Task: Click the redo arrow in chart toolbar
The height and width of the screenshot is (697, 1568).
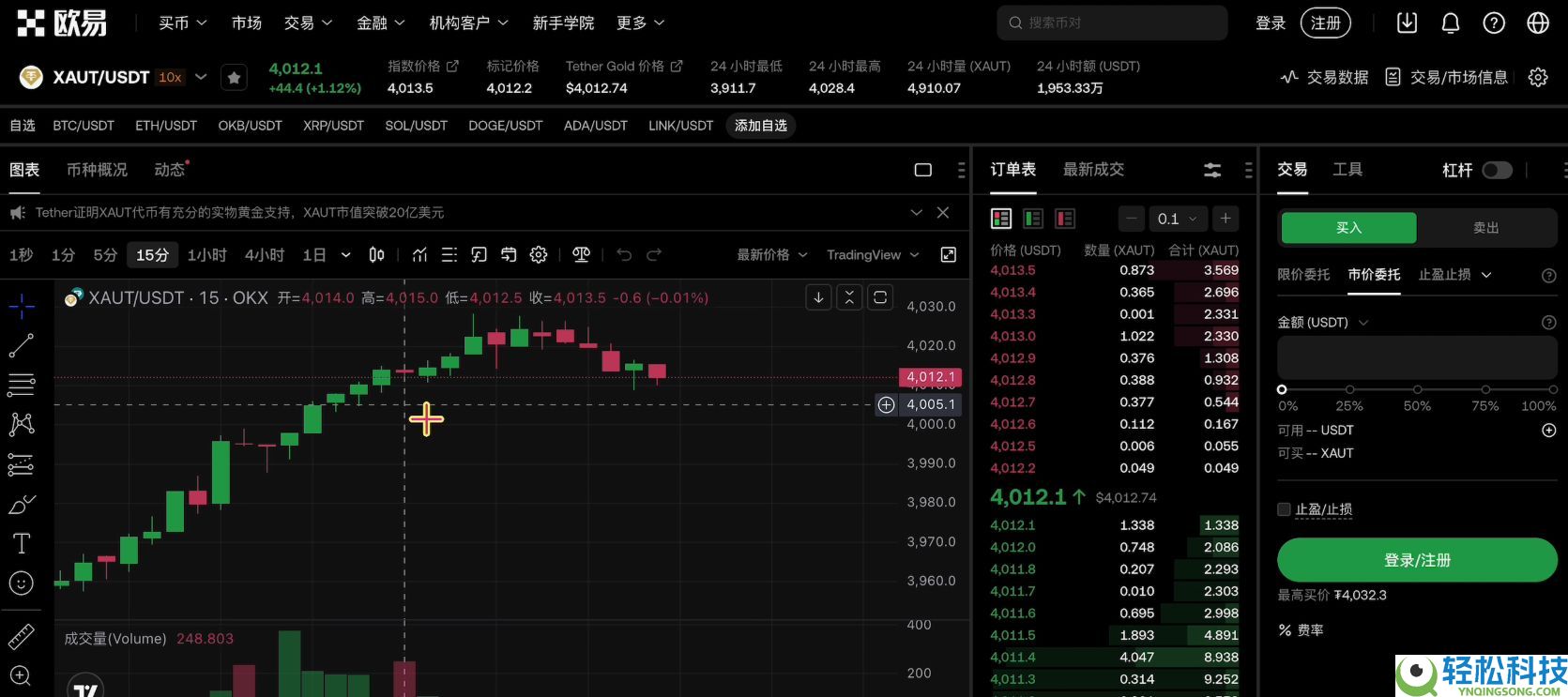Action: coord(654,254)
